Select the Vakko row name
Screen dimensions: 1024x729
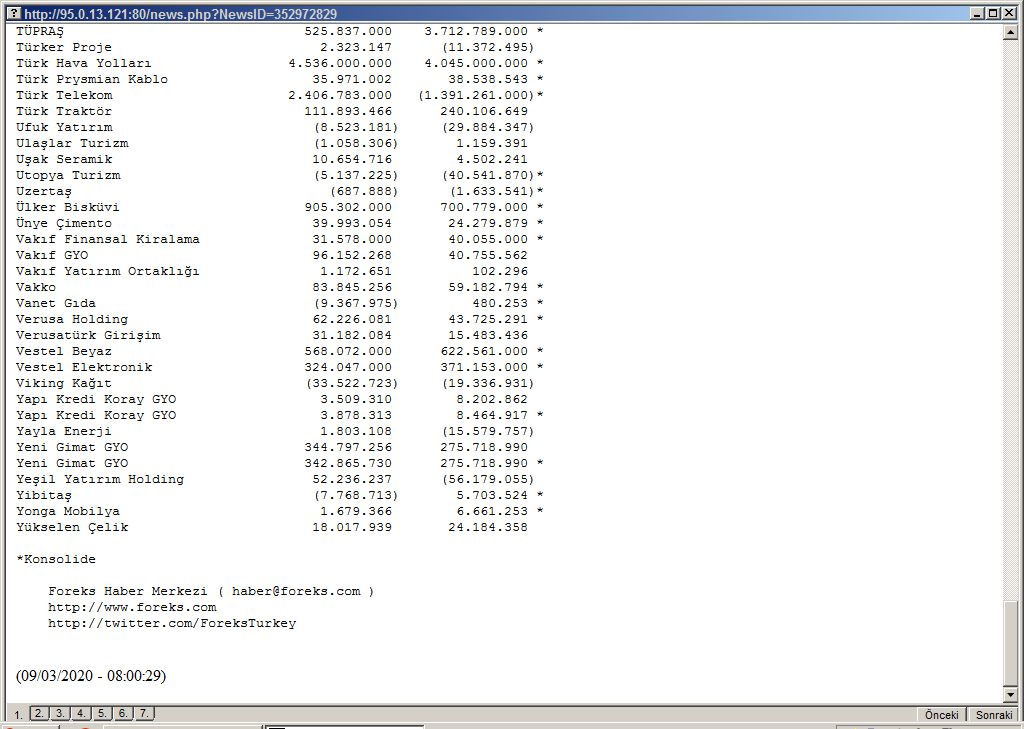coord(36,287)
